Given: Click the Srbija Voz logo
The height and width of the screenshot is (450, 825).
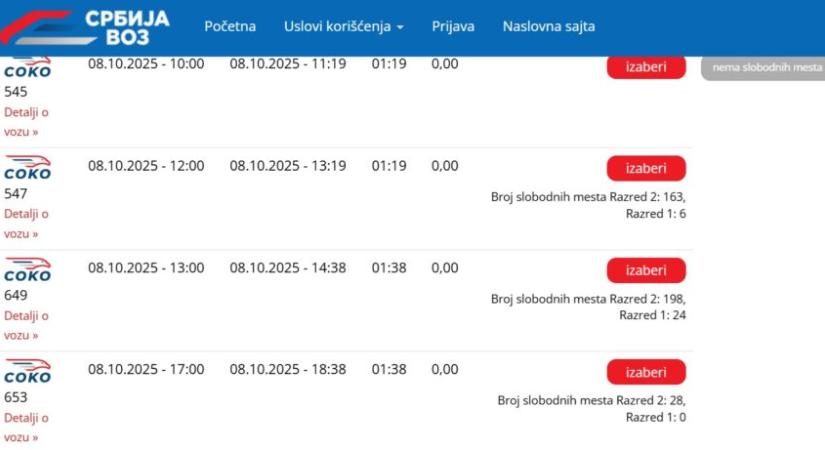Looking at the screenshot, I should (x=90, y=27).
